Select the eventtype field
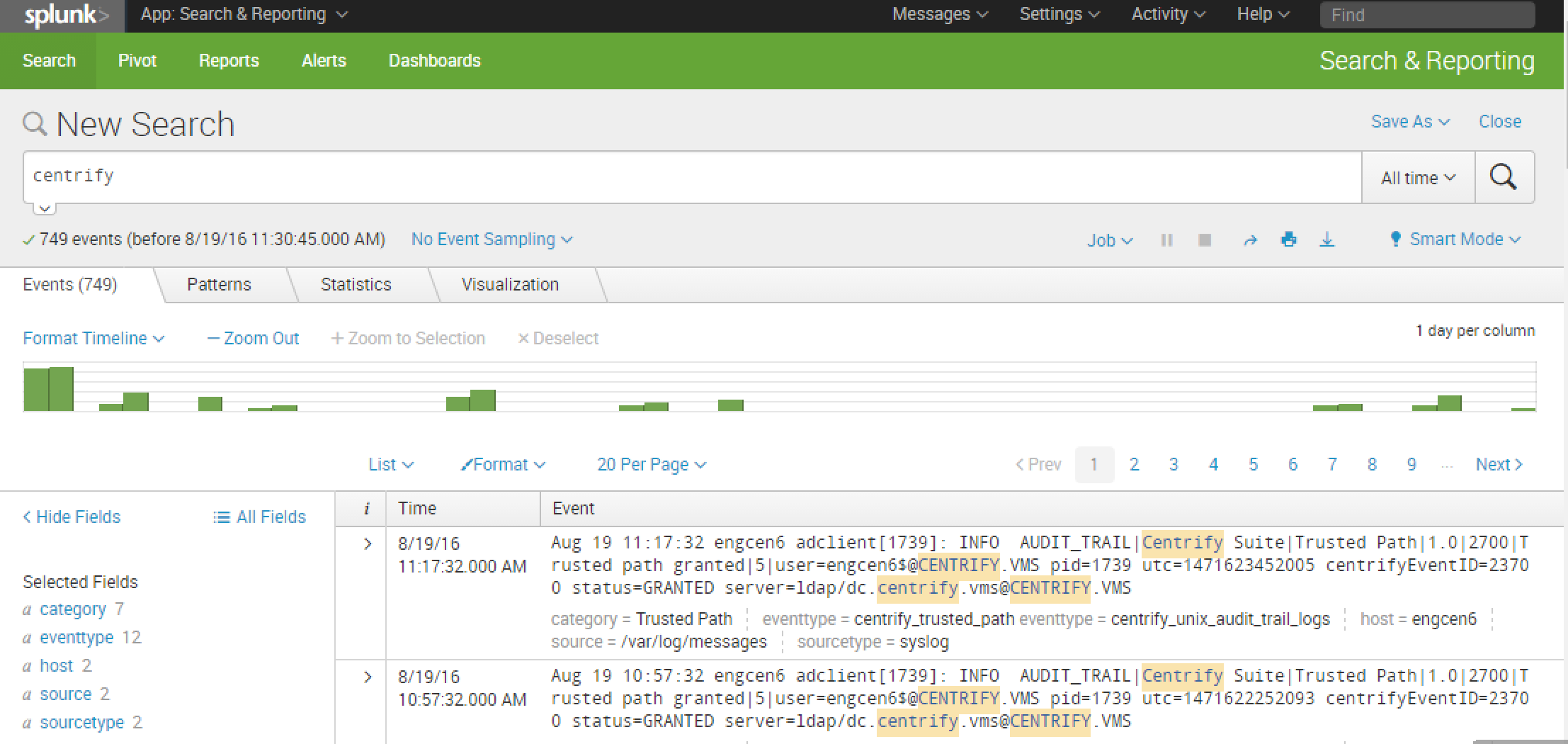 pyautogui.click(x=76, y=638)
